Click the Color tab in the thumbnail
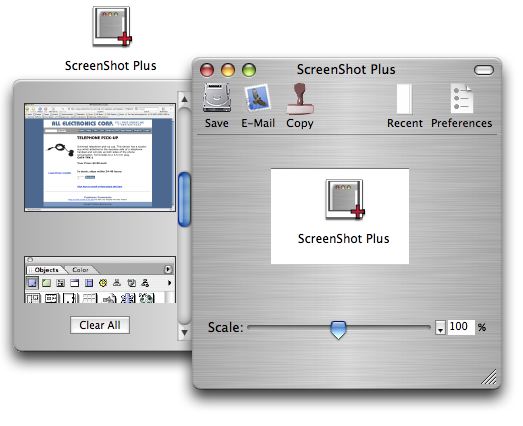523x426 pixels. click(x=80, y=270)
